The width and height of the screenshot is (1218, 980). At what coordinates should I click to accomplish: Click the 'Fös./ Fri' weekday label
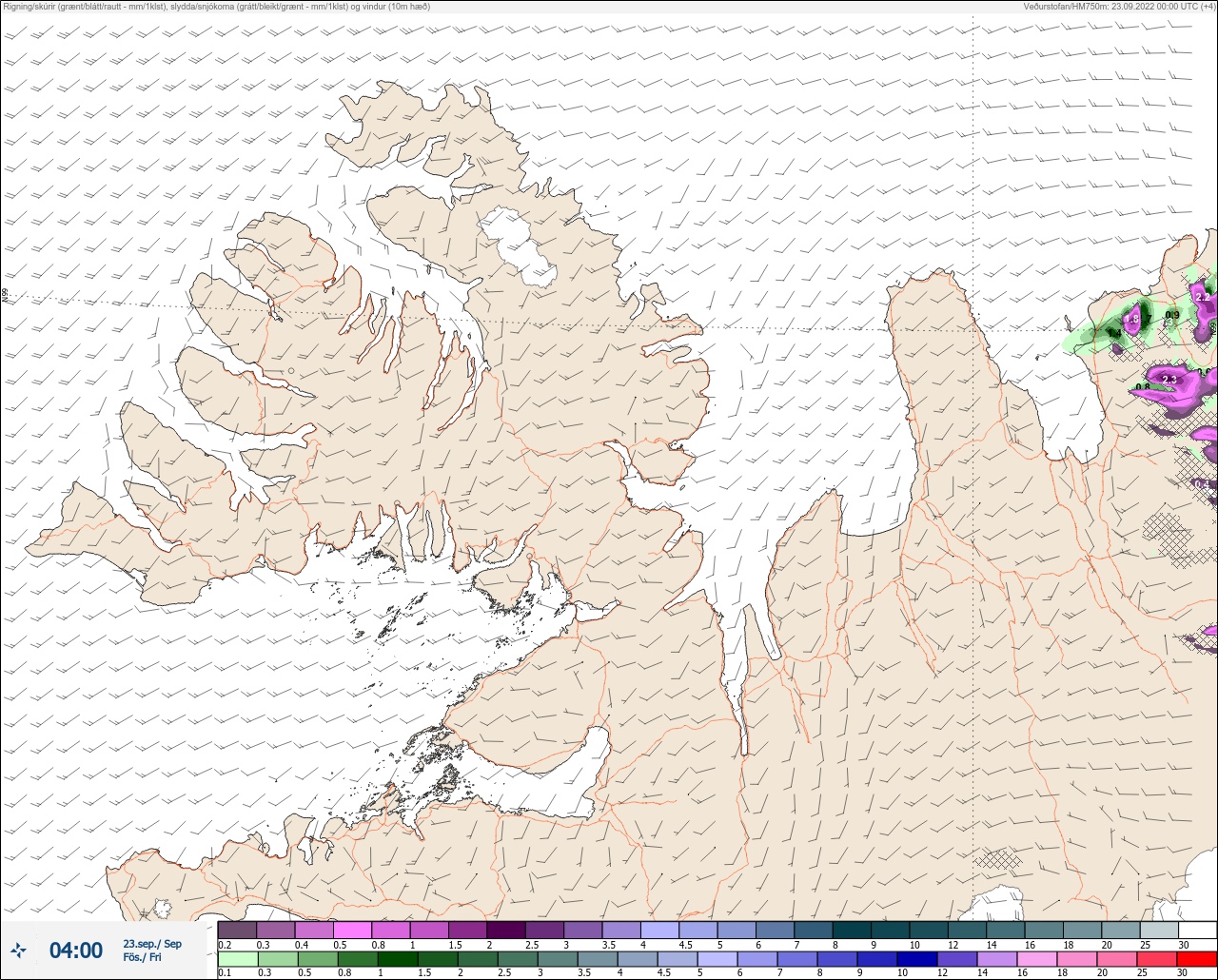coord(142,957)
